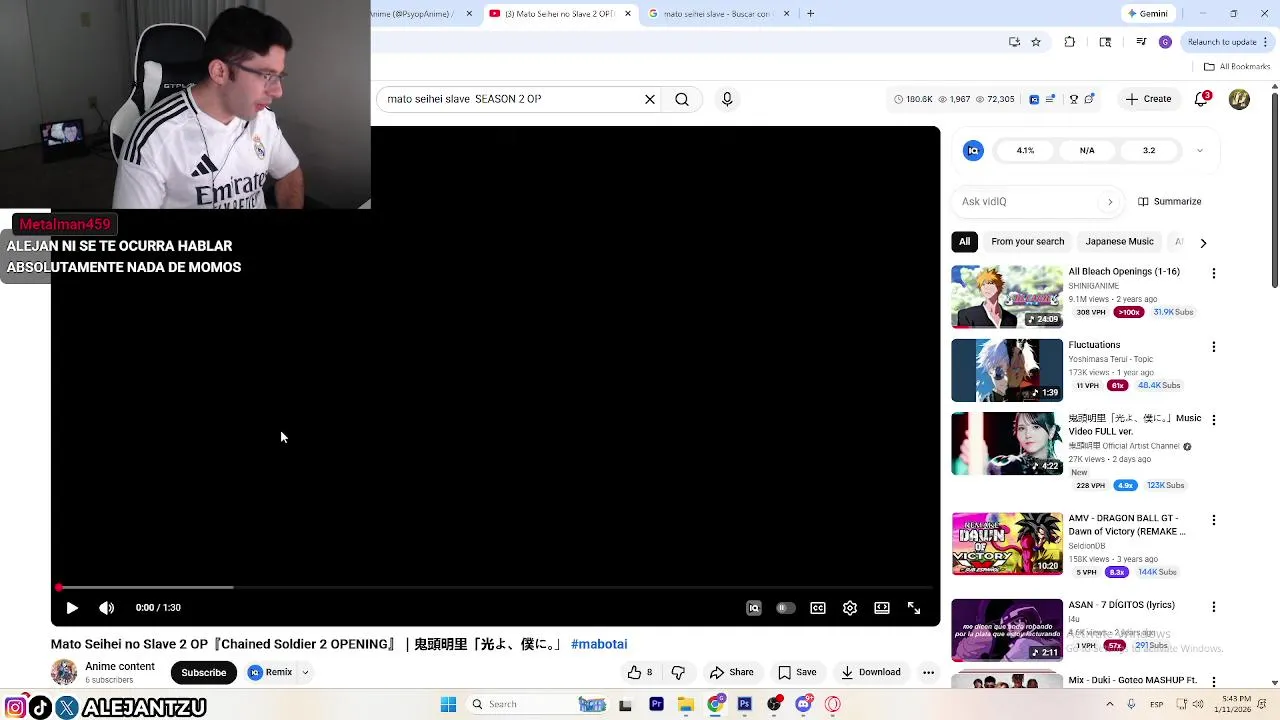Open File Explorer from taskbar
The image size is (1280, 720).
(x=686, y=704)
